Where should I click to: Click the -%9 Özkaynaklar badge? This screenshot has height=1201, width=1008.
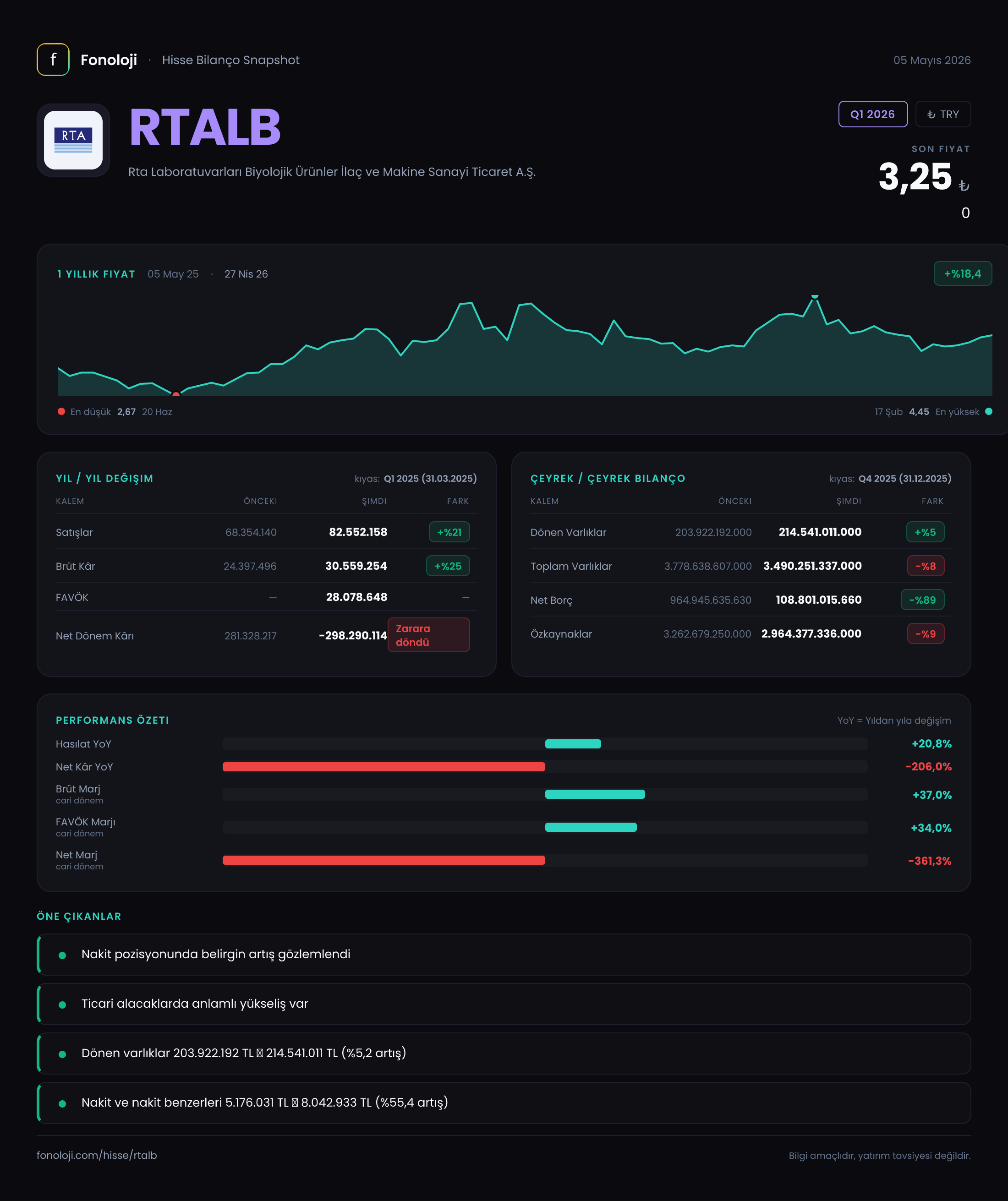[926, 633]
